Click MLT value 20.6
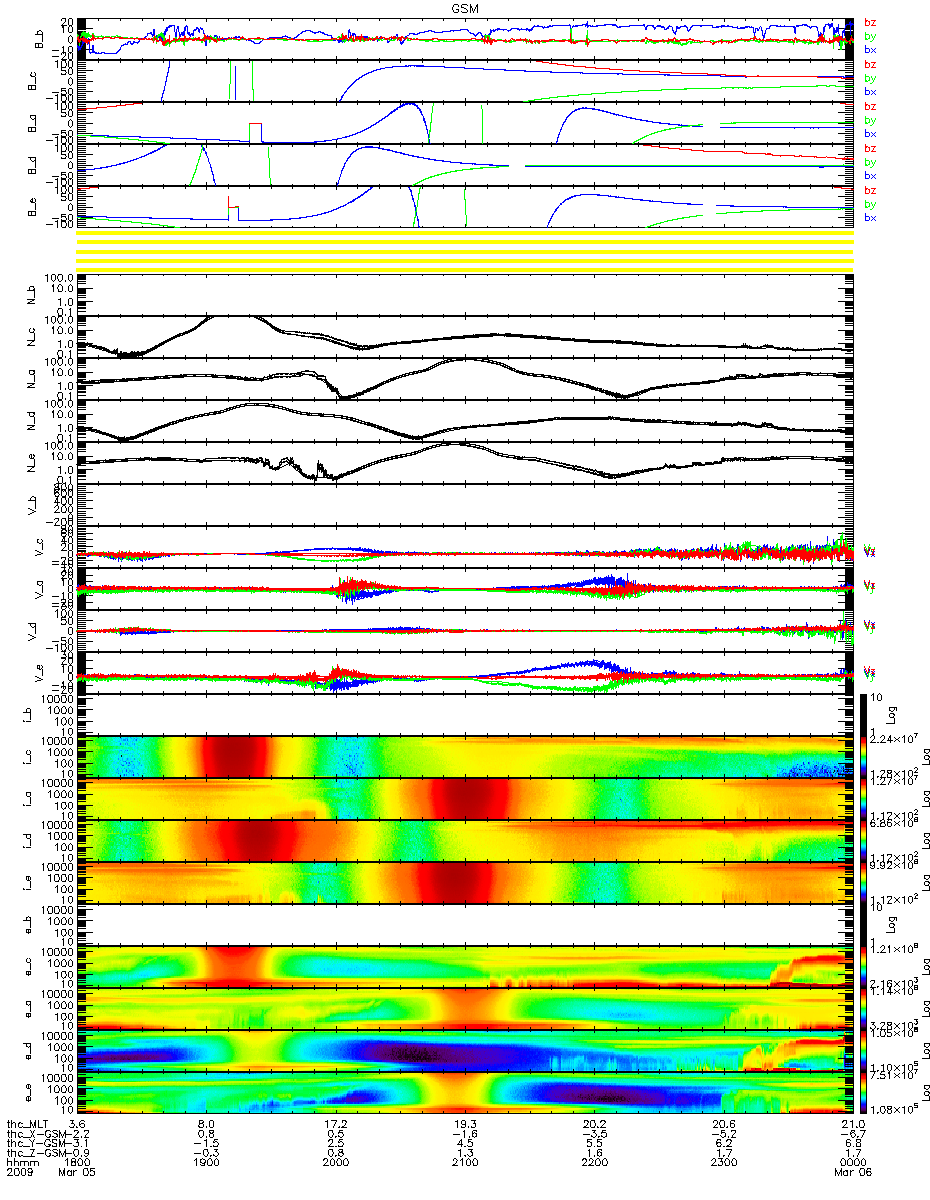Viewport: 930px width, 1200px height. 723,1122
